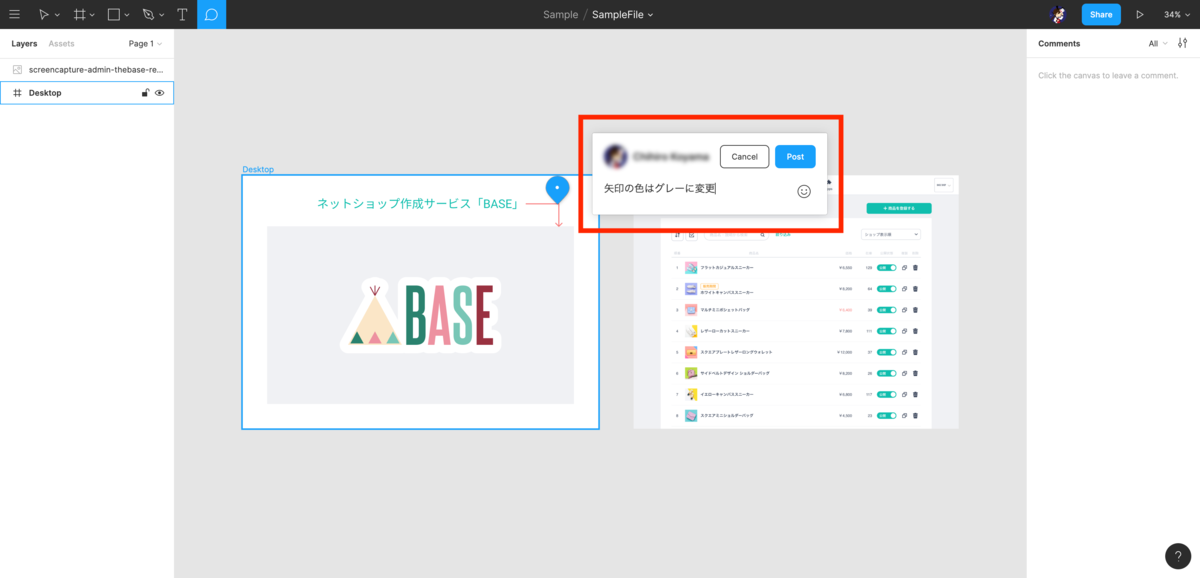This screenshot has width=1200, height=578.
Task: Select the Frame tool
Action: (x=79, y=15)
